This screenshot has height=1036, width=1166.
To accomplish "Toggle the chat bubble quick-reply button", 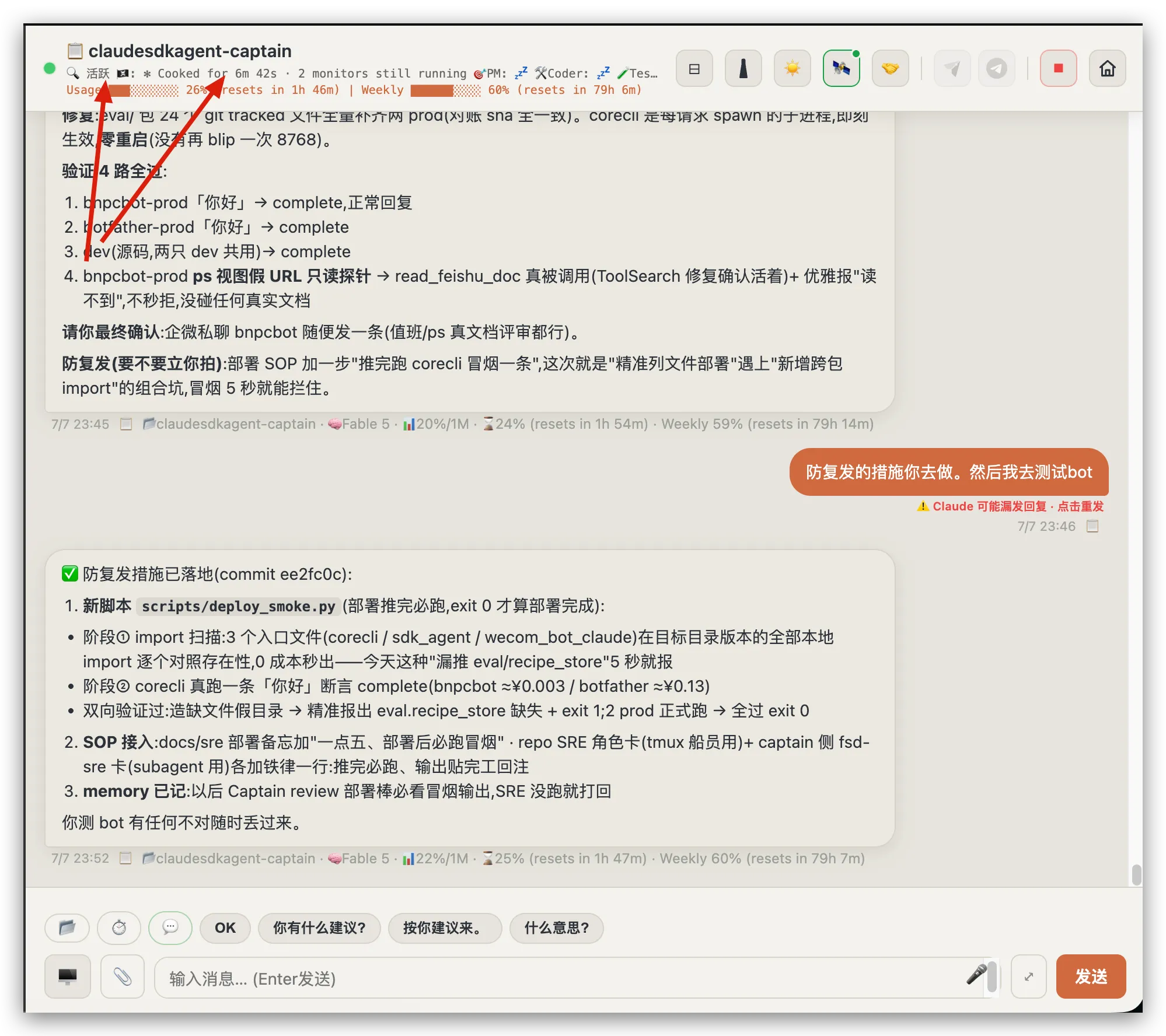I will [x=170, y=928].
